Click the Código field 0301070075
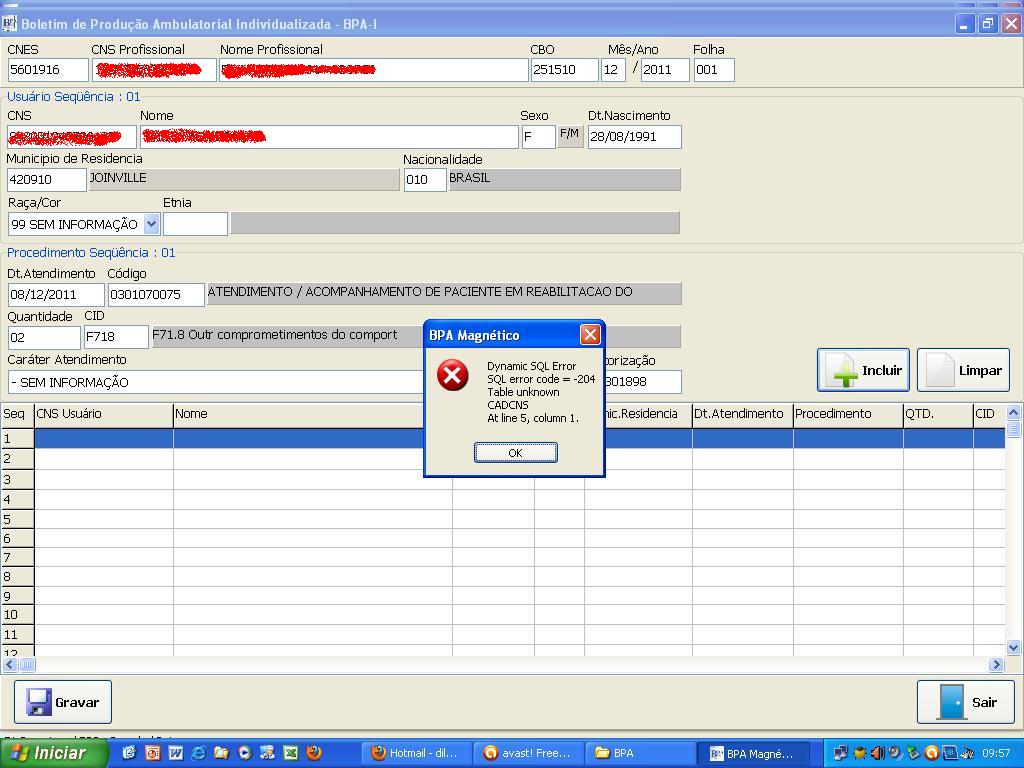Image resolution: width=1024 pixels, height=768 pixels. click(x=156, y=295)
